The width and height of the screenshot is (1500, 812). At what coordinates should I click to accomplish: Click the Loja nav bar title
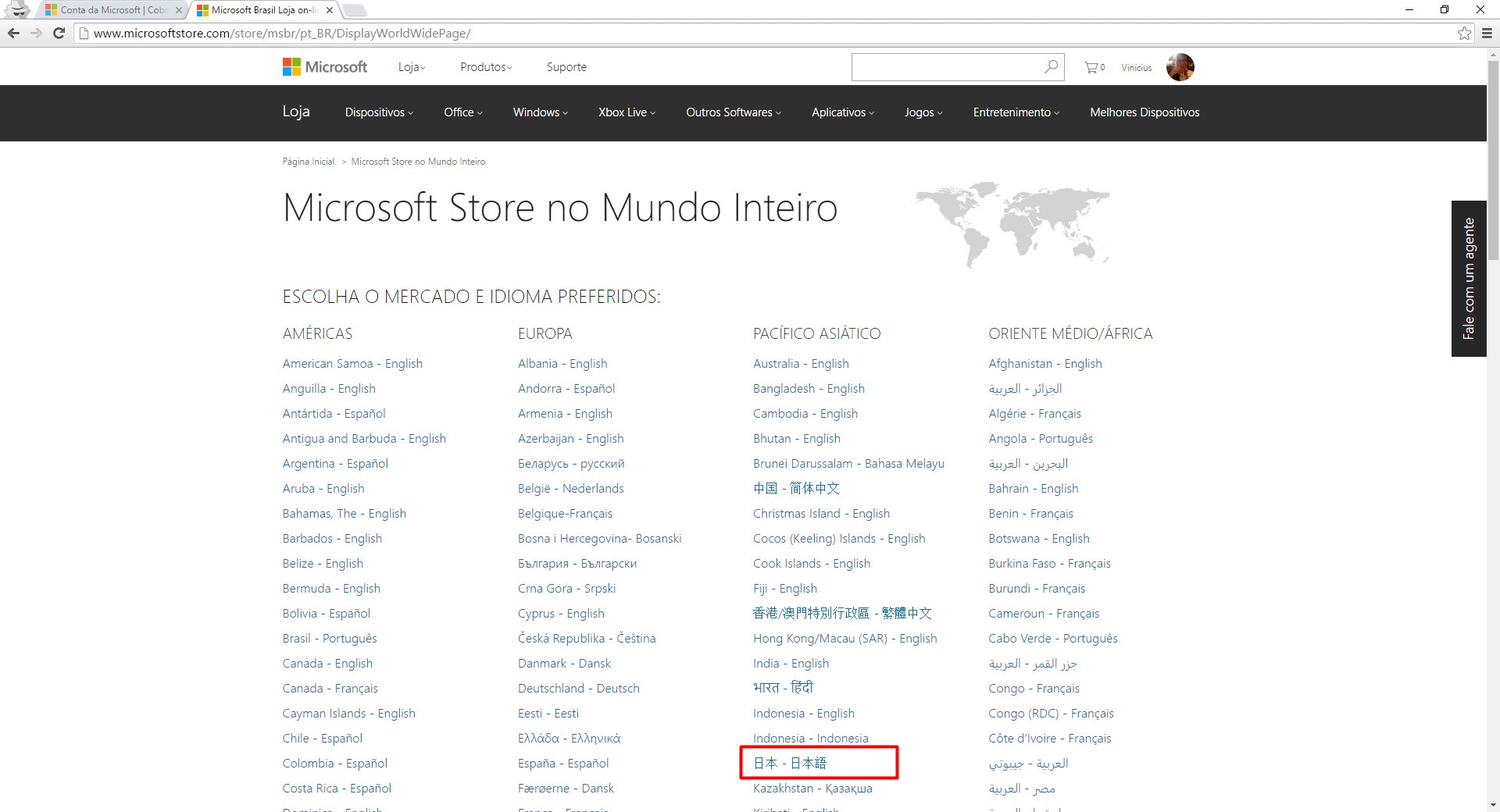(296, 112)
